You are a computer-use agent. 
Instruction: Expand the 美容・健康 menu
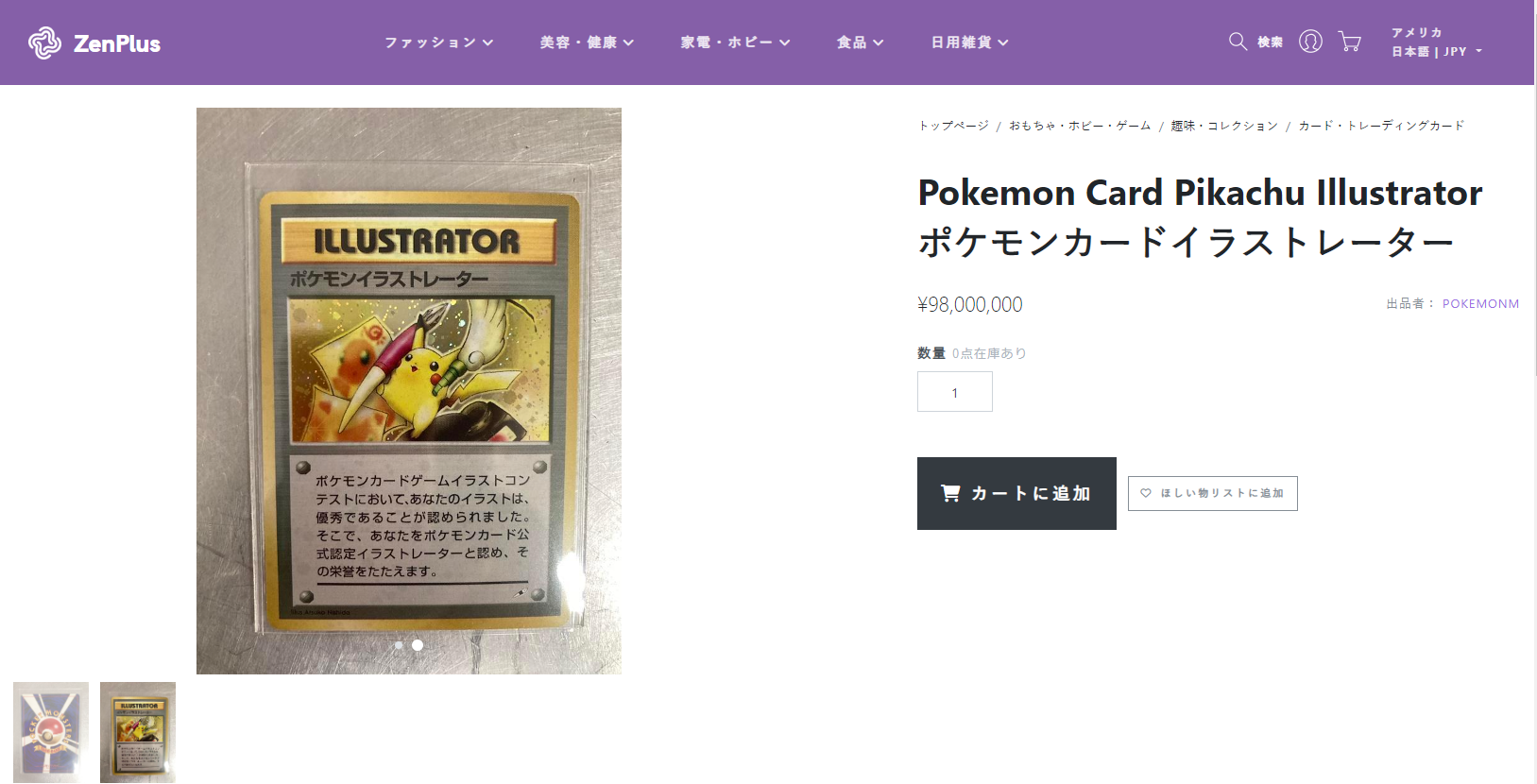point(587,43)
